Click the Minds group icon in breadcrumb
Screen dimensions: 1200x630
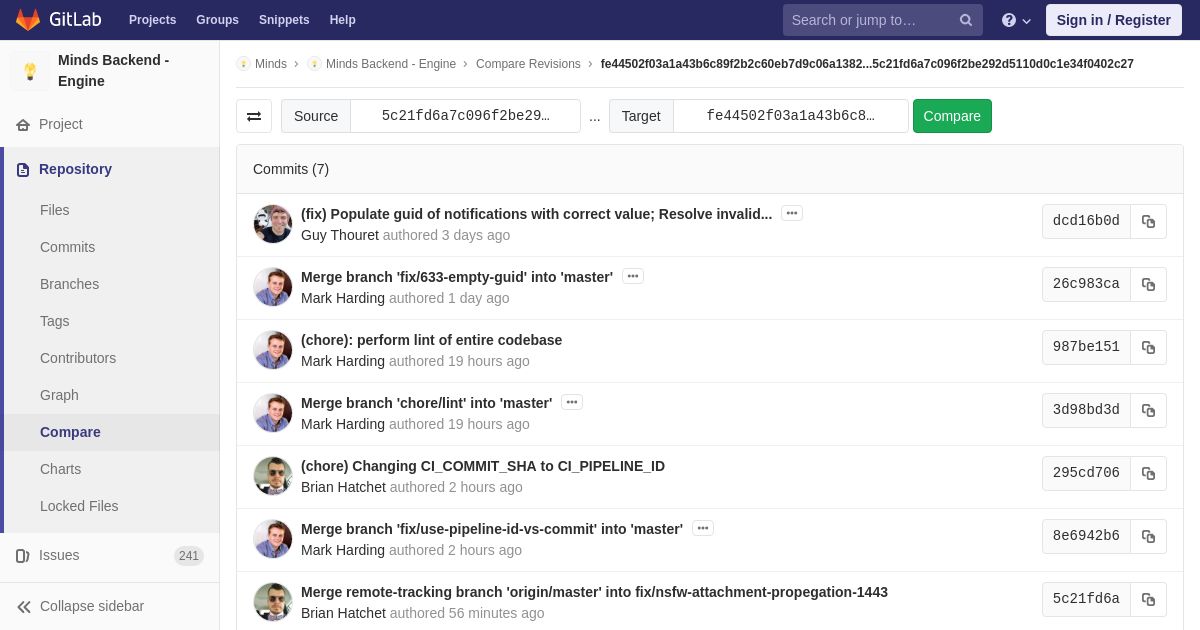(243, 64)
